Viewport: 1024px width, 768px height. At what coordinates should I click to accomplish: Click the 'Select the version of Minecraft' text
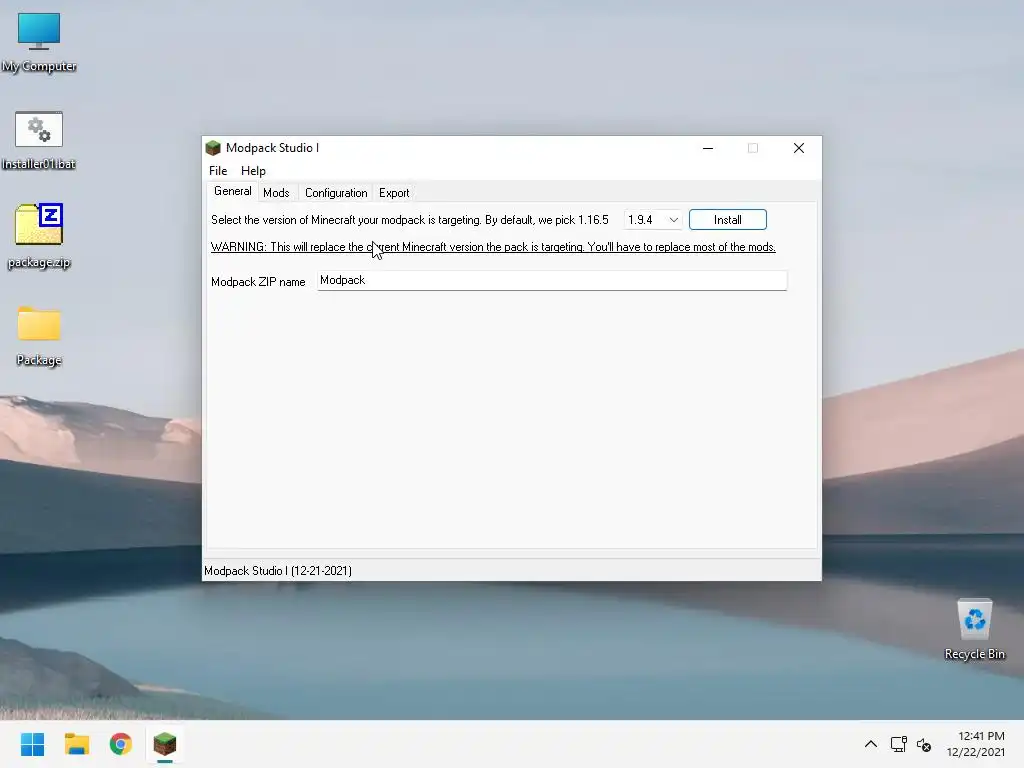(x=409, y=220)
